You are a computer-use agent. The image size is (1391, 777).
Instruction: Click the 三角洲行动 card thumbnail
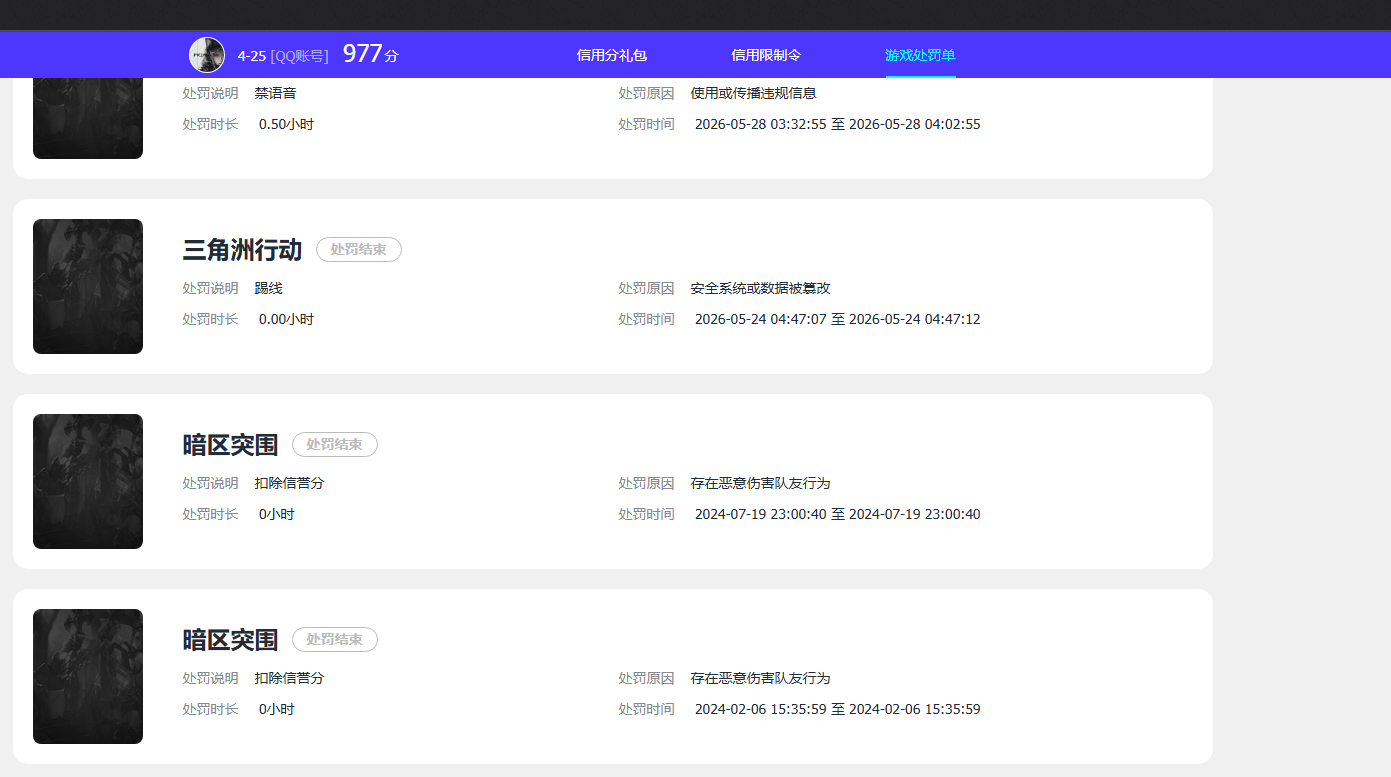(88, 286)
